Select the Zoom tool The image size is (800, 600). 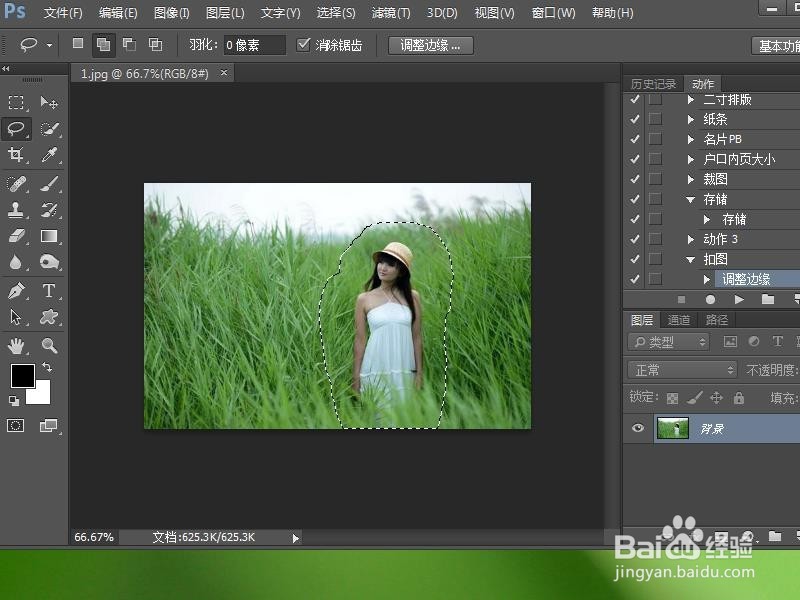(x=49, y=346)
